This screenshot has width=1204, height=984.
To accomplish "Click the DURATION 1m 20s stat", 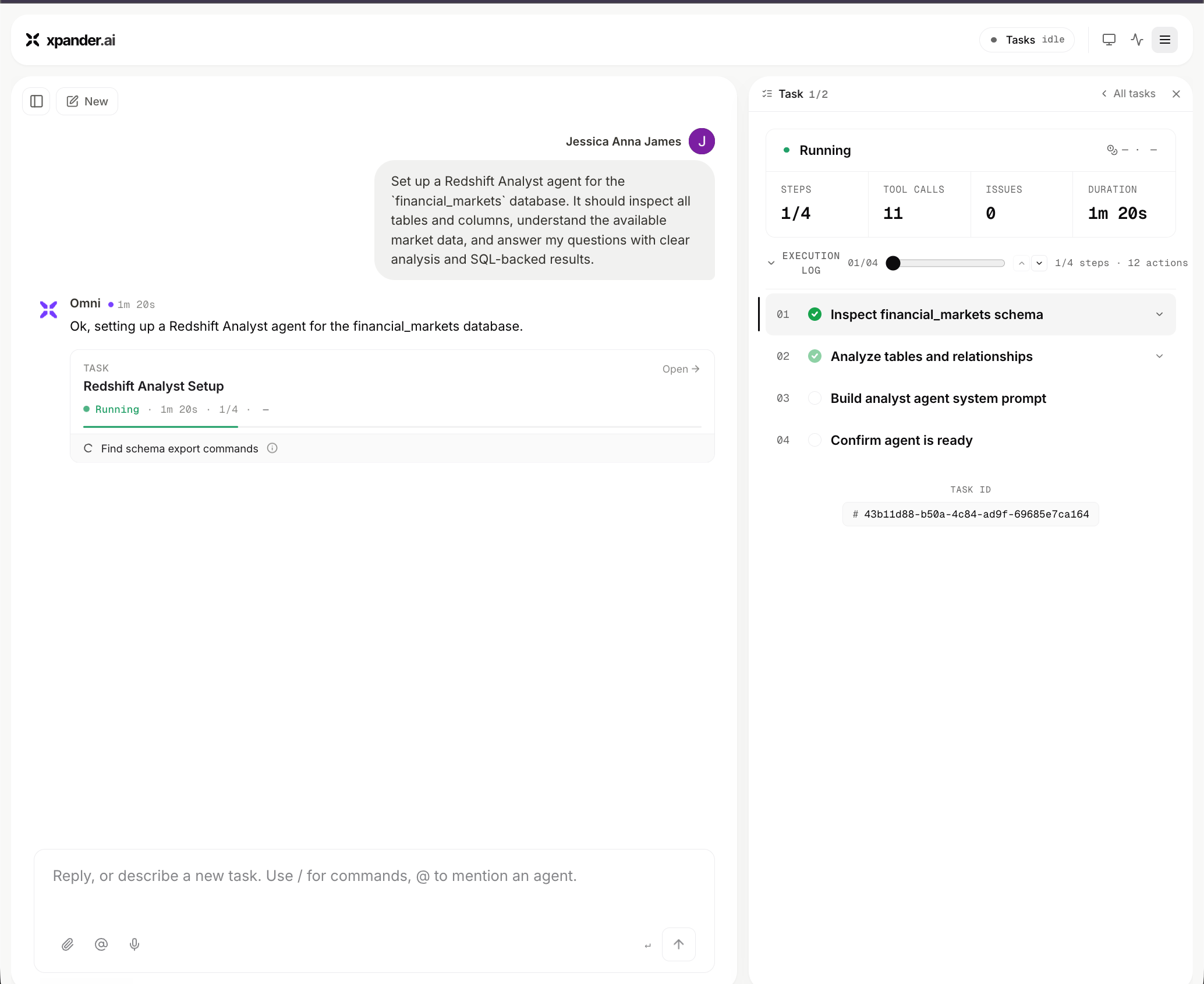I will tap(1124, 204).
